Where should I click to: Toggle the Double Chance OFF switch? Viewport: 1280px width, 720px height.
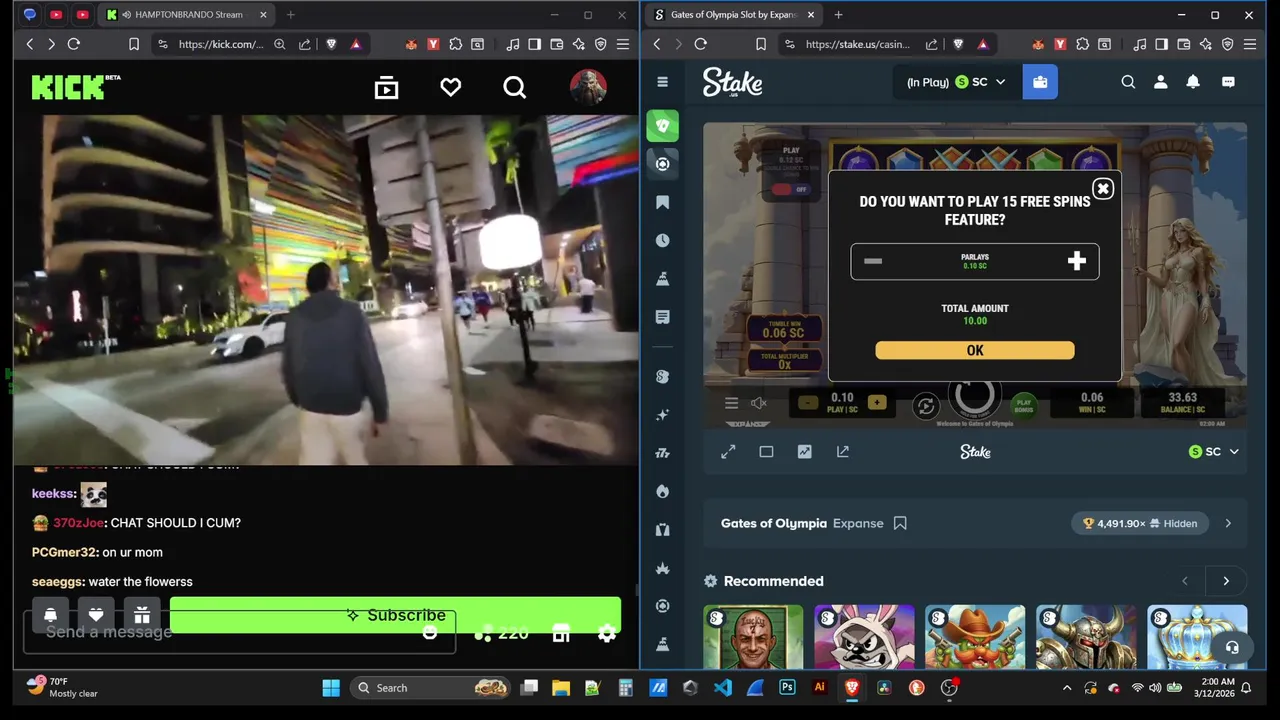point(792,189)
